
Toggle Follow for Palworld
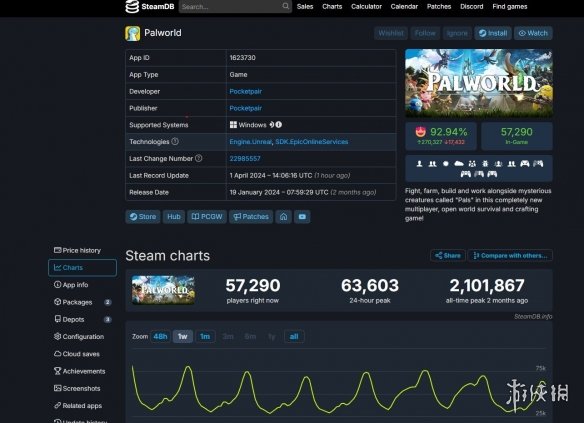click(x=425, y=33)
